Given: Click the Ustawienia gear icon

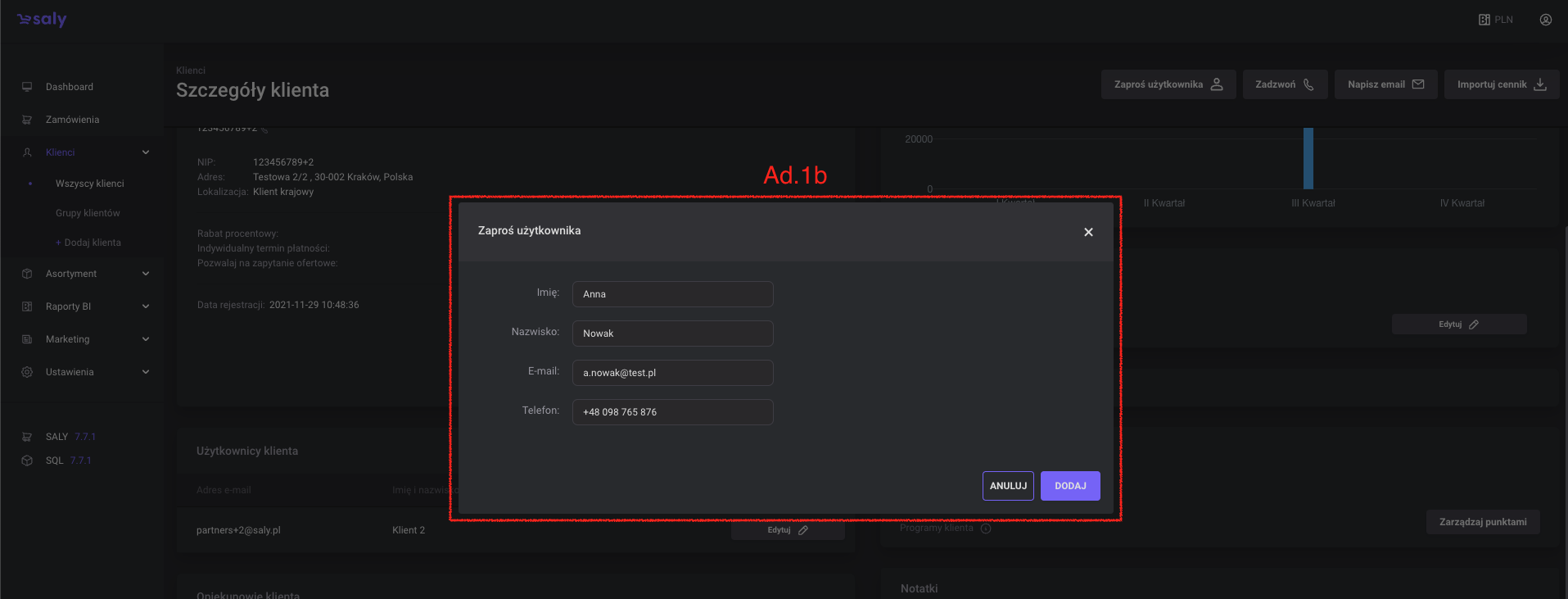Looking at the screenshot, I should 27,372.
